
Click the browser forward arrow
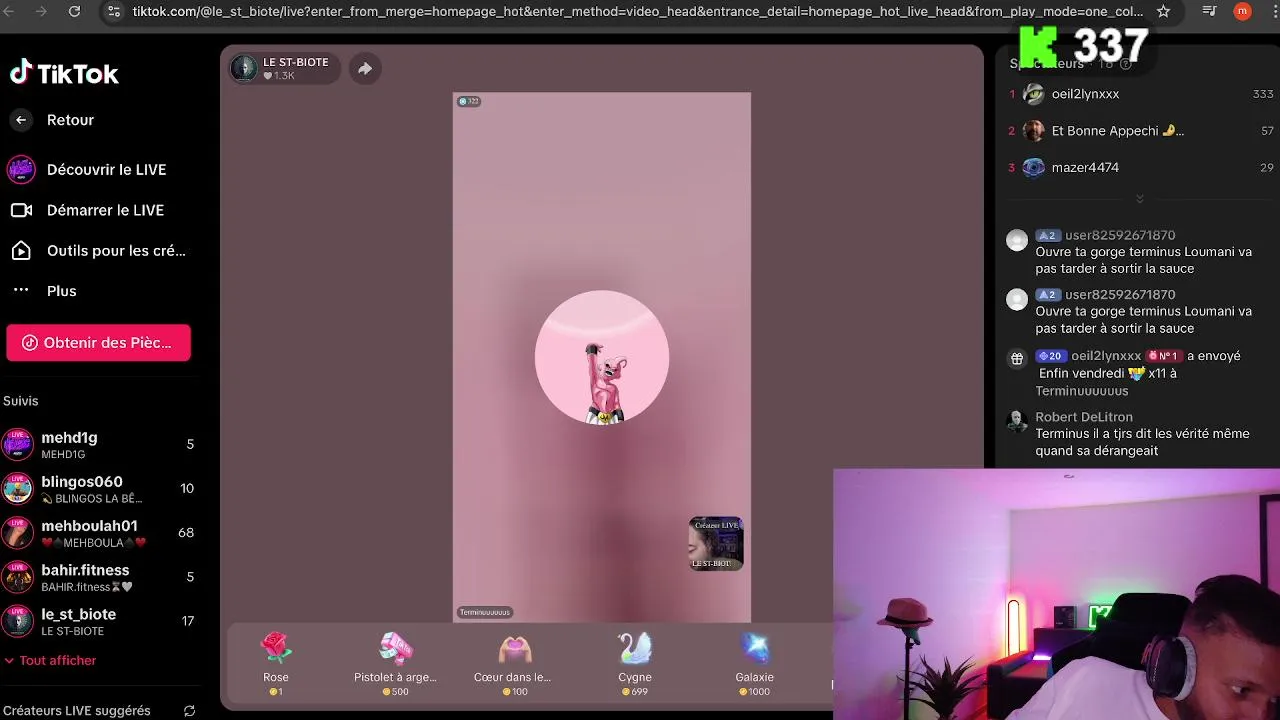click(41, 11)
